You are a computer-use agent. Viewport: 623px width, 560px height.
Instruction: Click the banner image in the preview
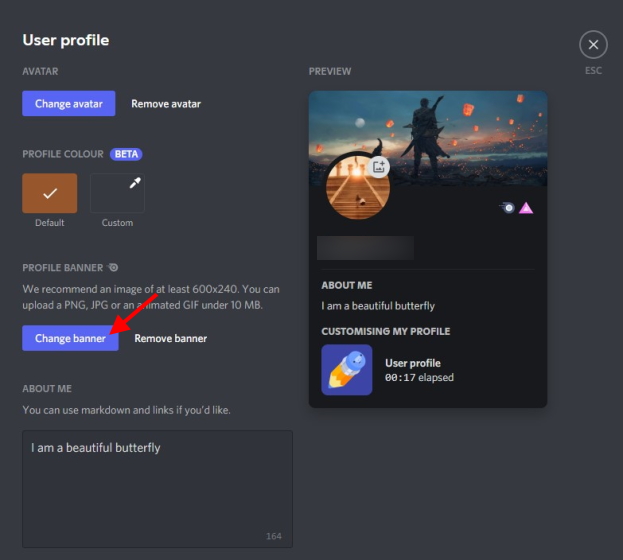[428, 138]
